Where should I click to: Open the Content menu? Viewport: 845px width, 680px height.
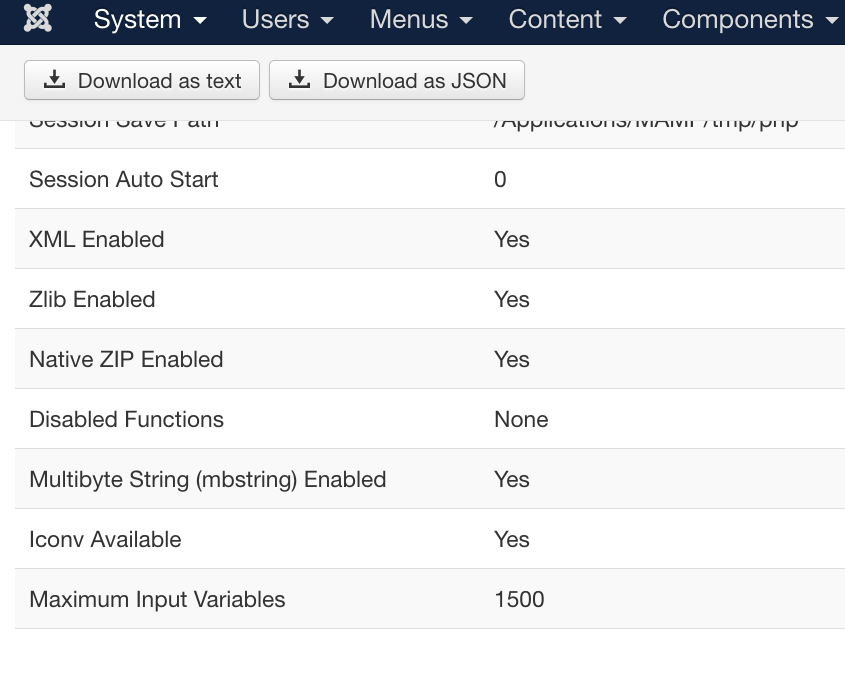[x=567, y=20]
